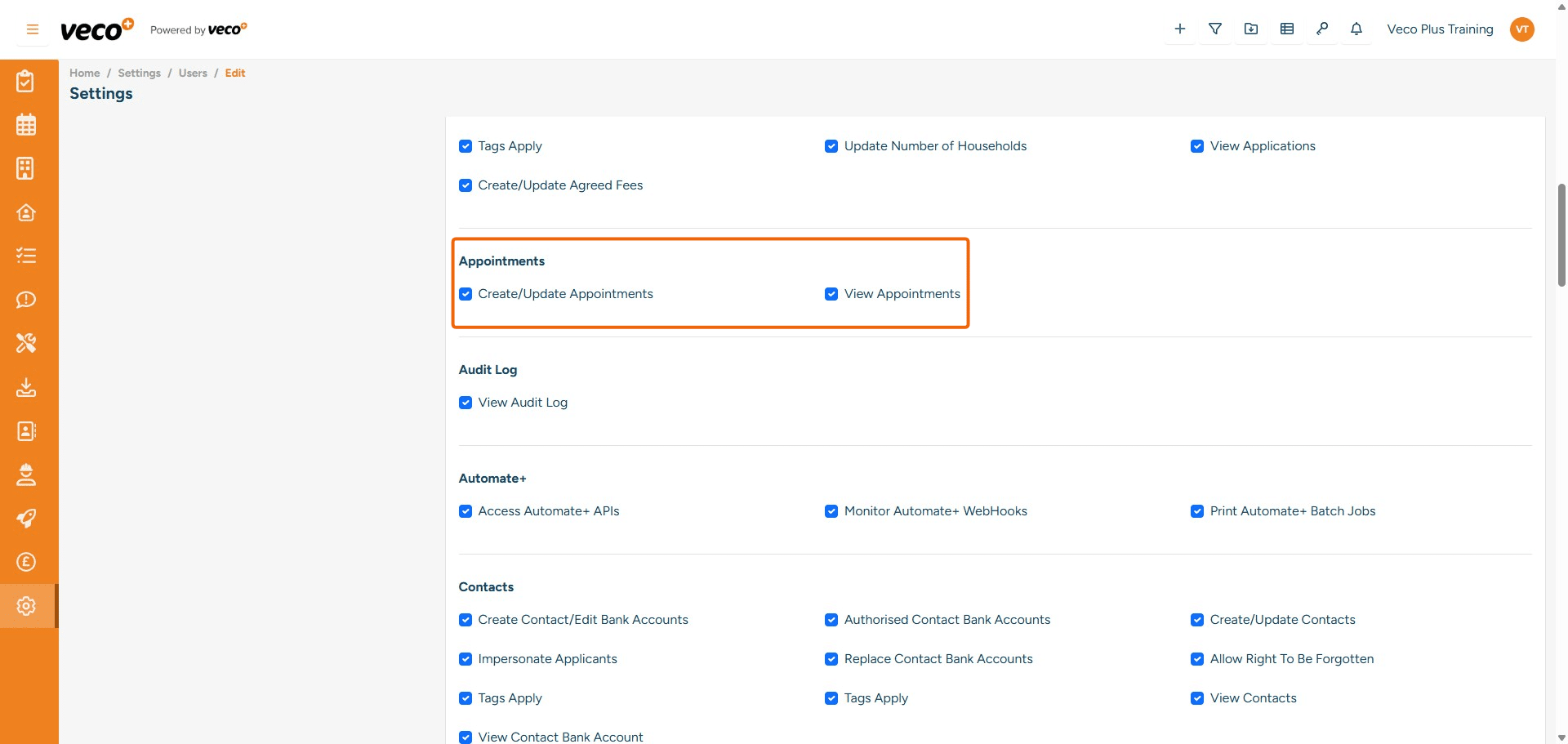Open the VT user avatar
1568x744 pixels.
(1523, 29)
